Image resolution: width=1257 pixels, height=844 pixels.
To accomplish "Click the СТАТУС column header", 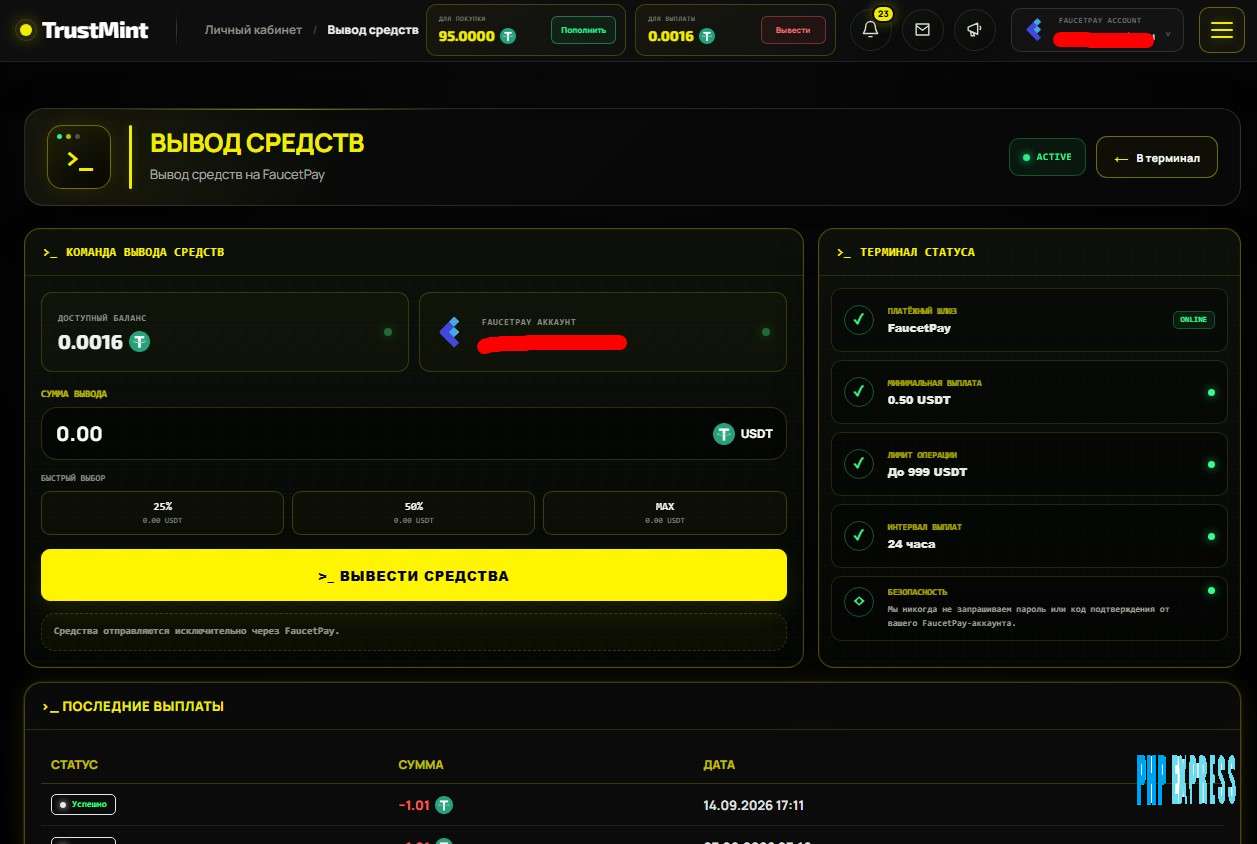I will (75, 764).
